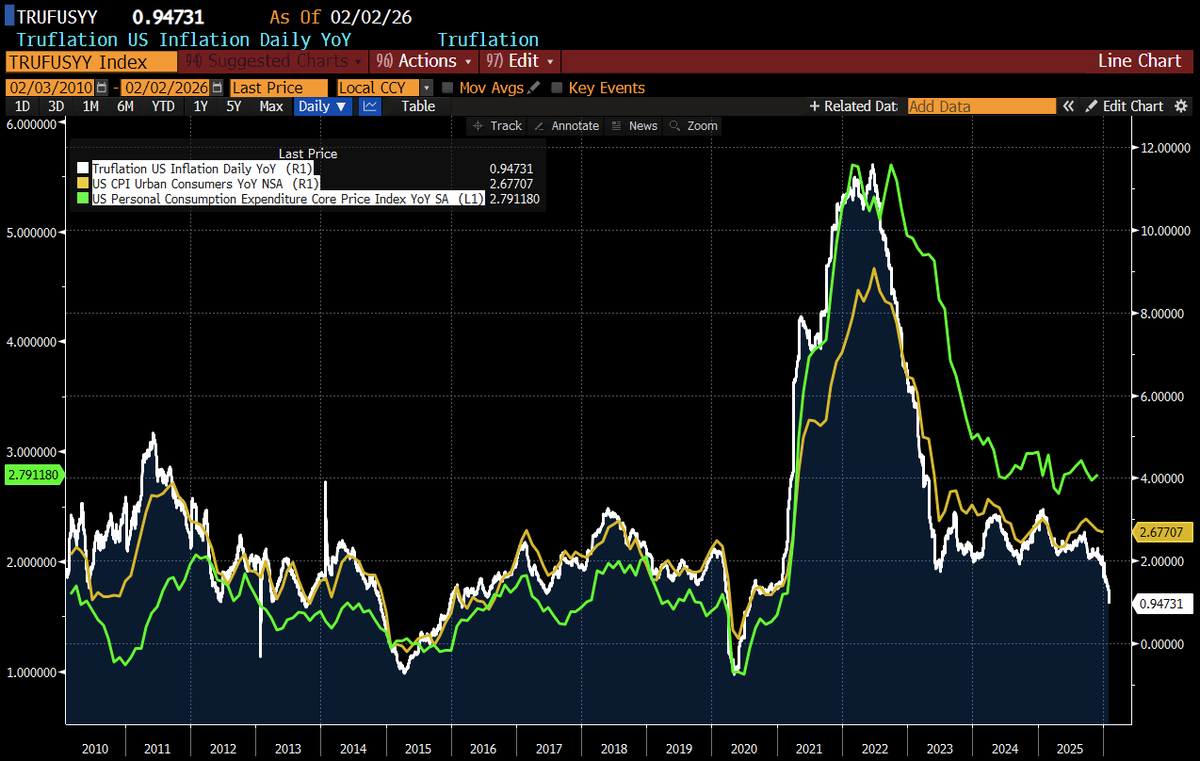This screenshot has width=1200, height=761.
Task: Click the + Related Data button
Action: [x=854, y=106]
